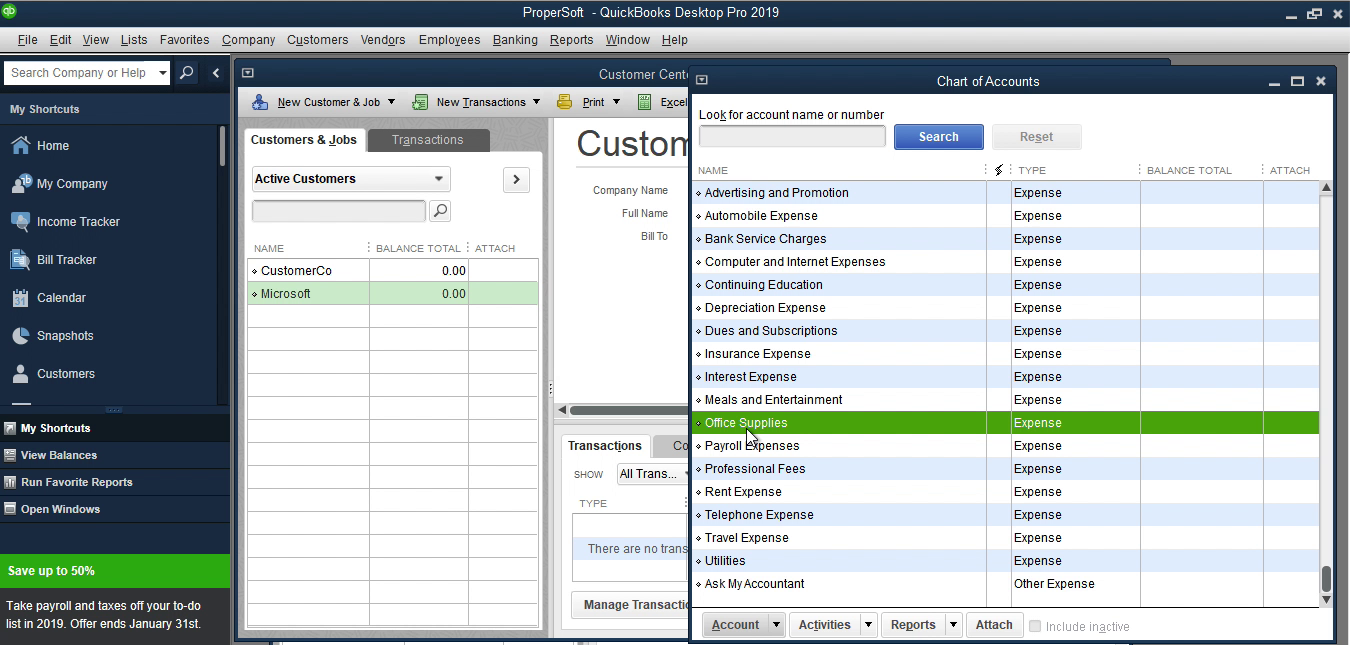Switch to Transactions tab in customer list
Image resolution: width=1350 pixels, height=645 pixels.
click(x=427, y=140)
